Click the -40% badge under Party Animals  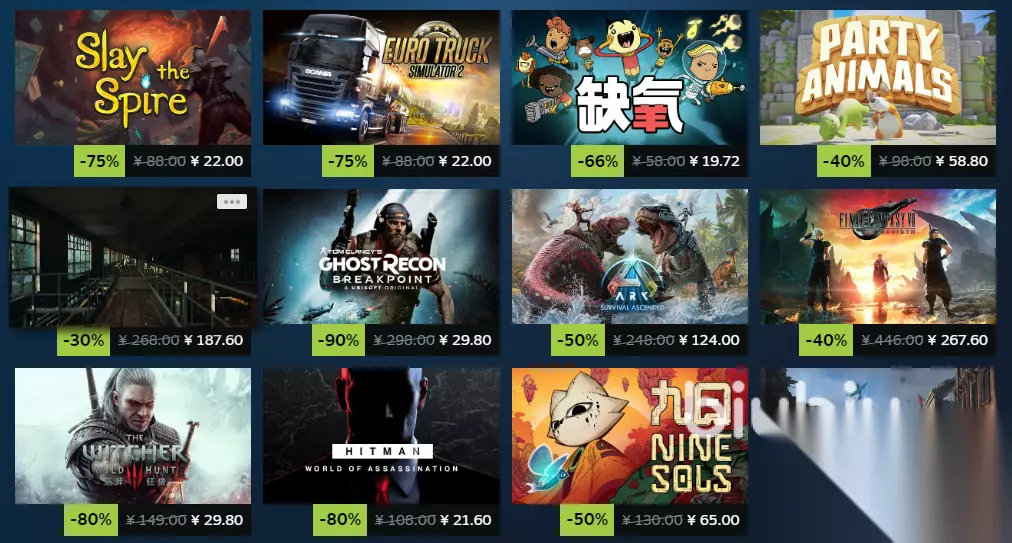tap(844, 161)
